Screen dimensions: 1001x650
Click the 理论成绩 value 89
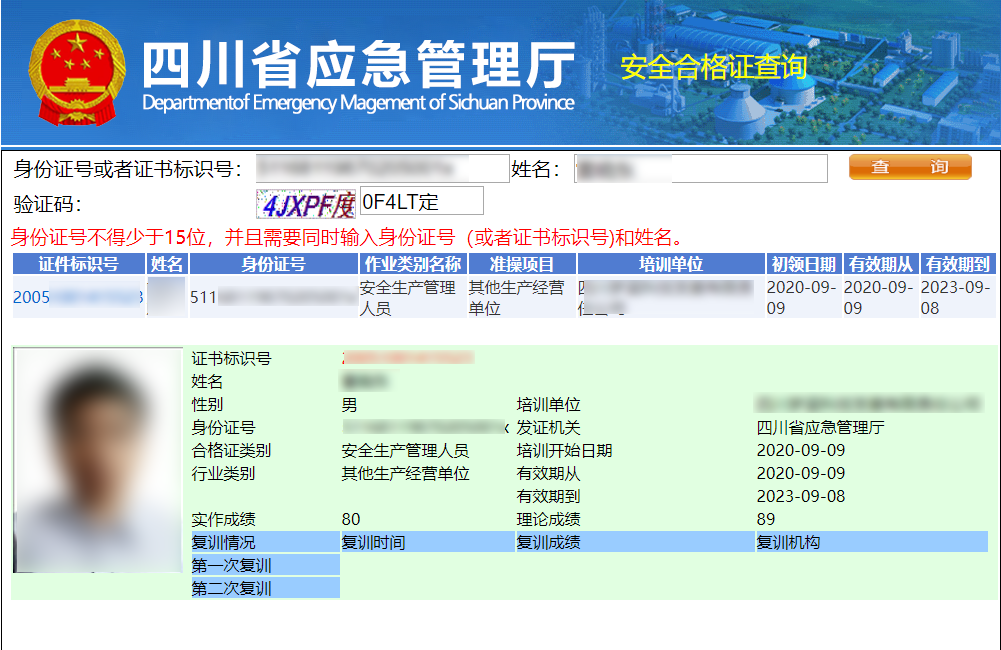pyautogui.click(x=766, y=519)
